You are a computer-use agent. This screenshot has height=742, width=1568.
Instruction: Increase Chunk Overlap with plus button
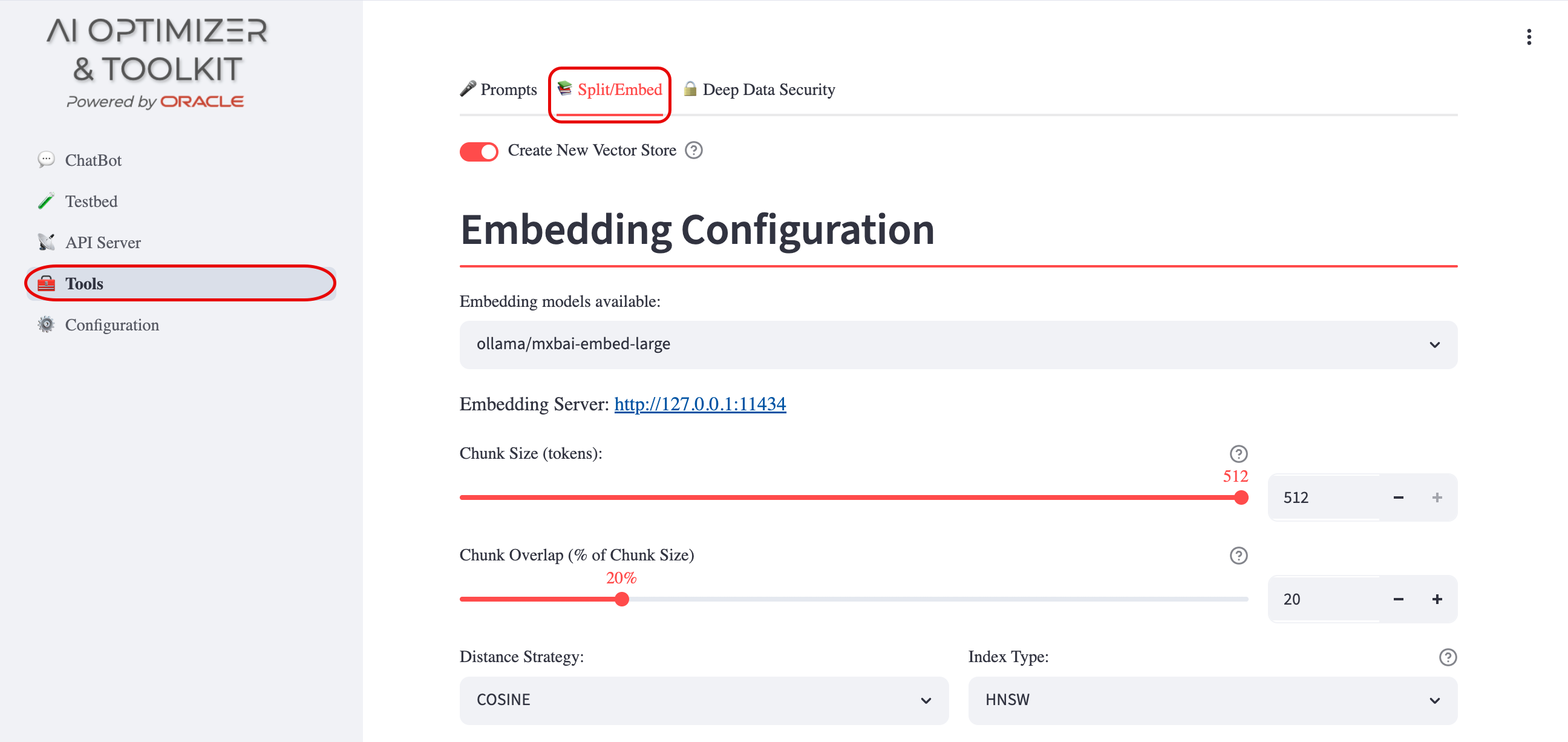1437,599
